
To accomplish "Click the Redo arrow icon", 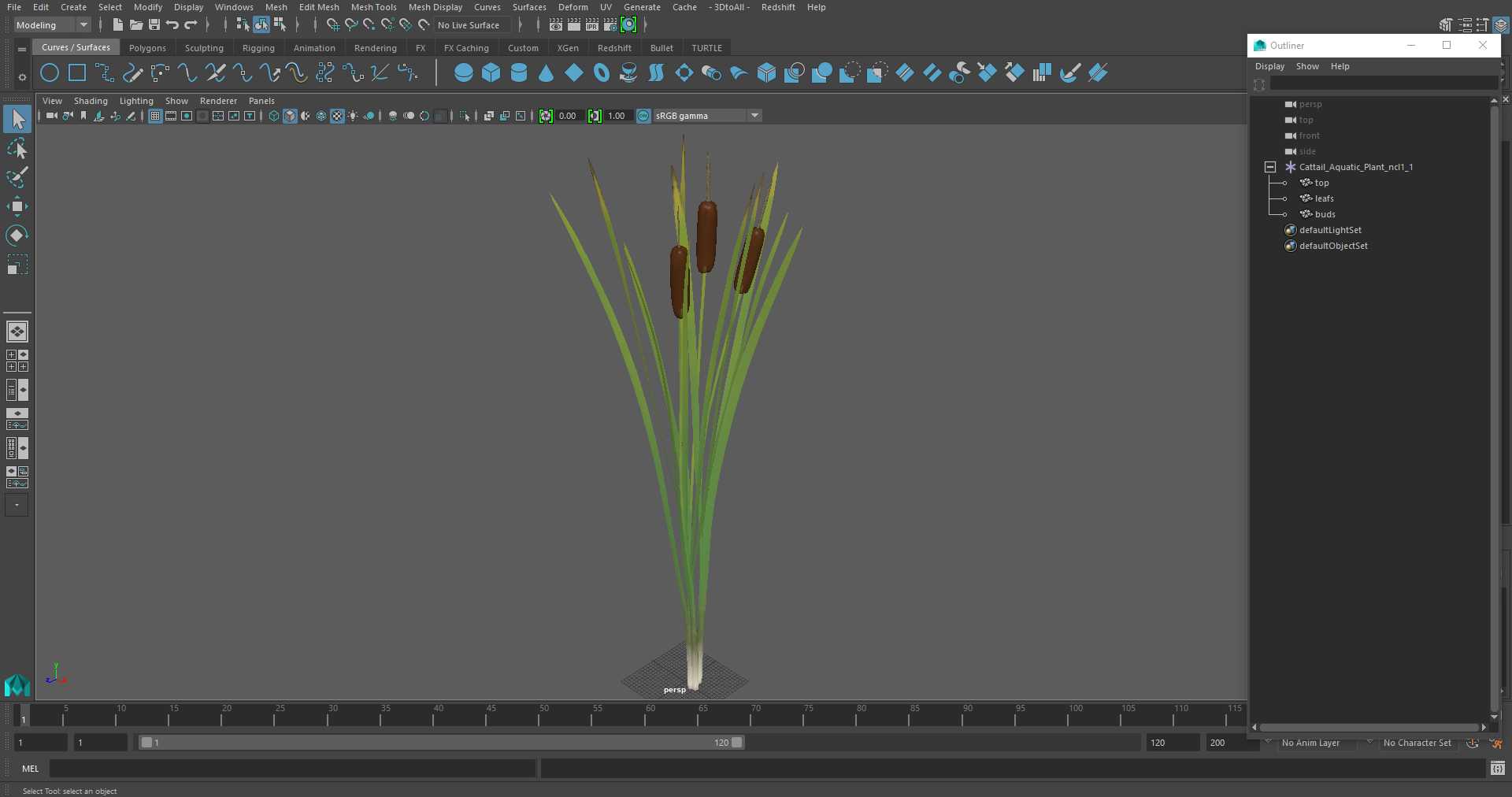I will pyautogui.click(x=191, y=25).
